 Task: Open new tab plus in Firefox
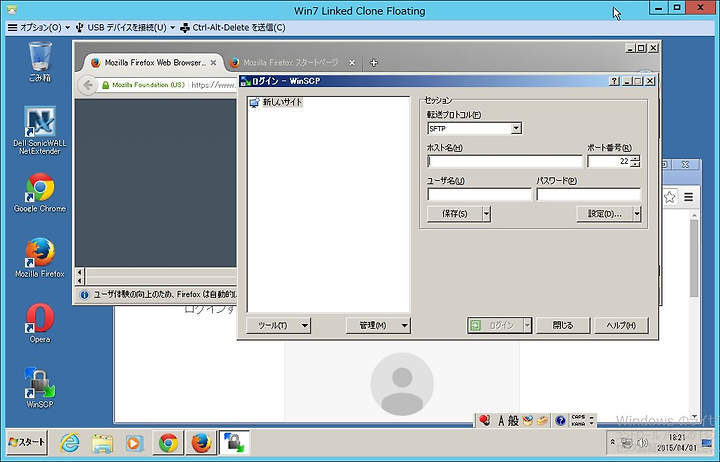click(374, 62)
